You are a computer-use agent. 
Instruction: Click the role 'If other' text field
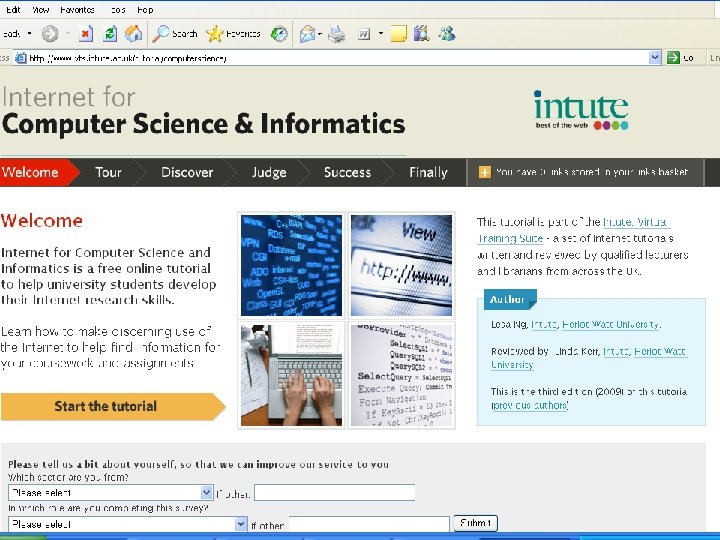click(x=369, y=524)
